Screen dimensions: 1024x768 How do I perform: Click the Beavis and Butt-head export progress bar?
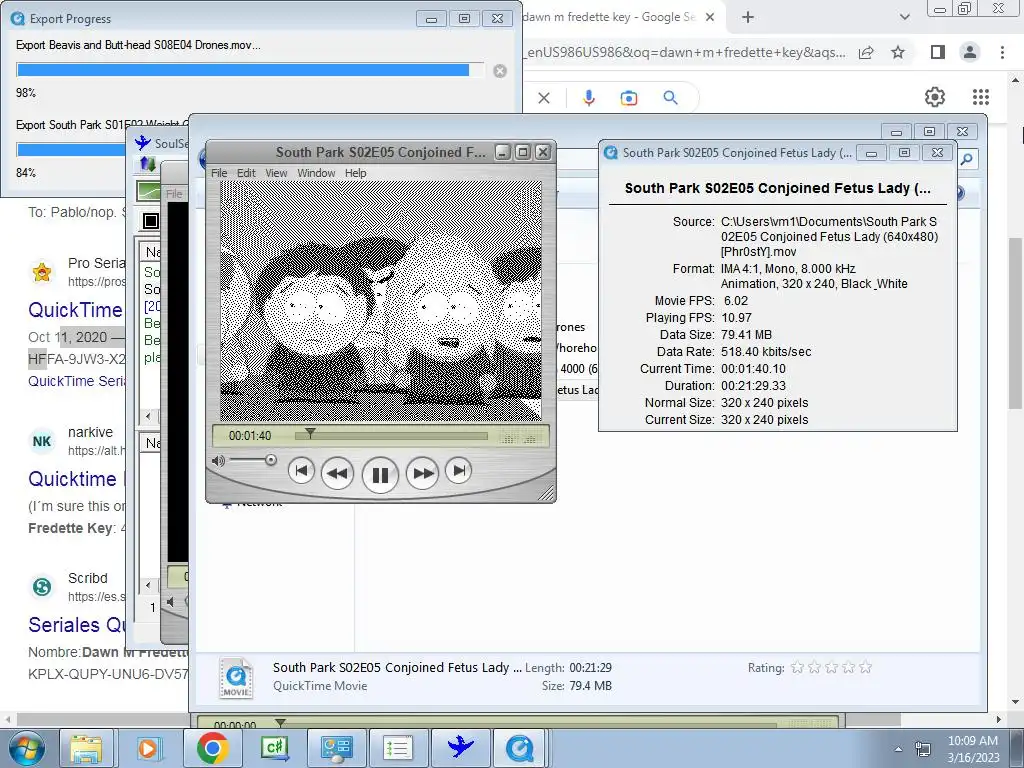point(250,70)
